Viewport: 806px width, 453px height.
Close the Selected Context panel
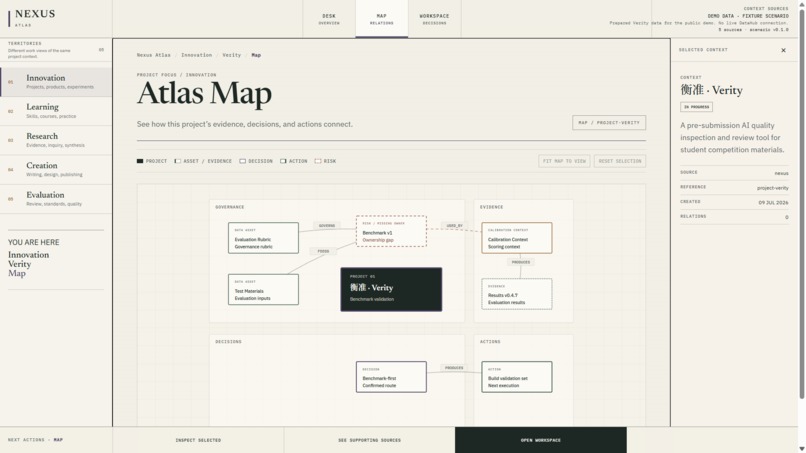783,50
